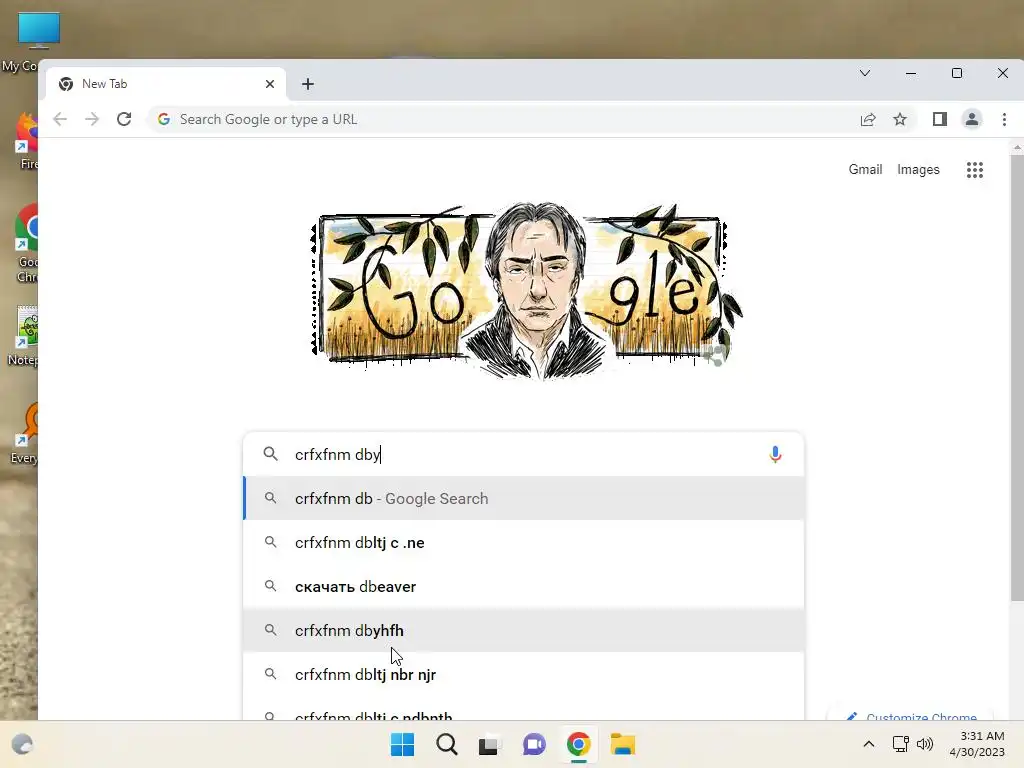Viewport: 1024px width, 768px height.
Task: Open the clock and date panel
Action: pyautogui.click(x=977, y=744)
